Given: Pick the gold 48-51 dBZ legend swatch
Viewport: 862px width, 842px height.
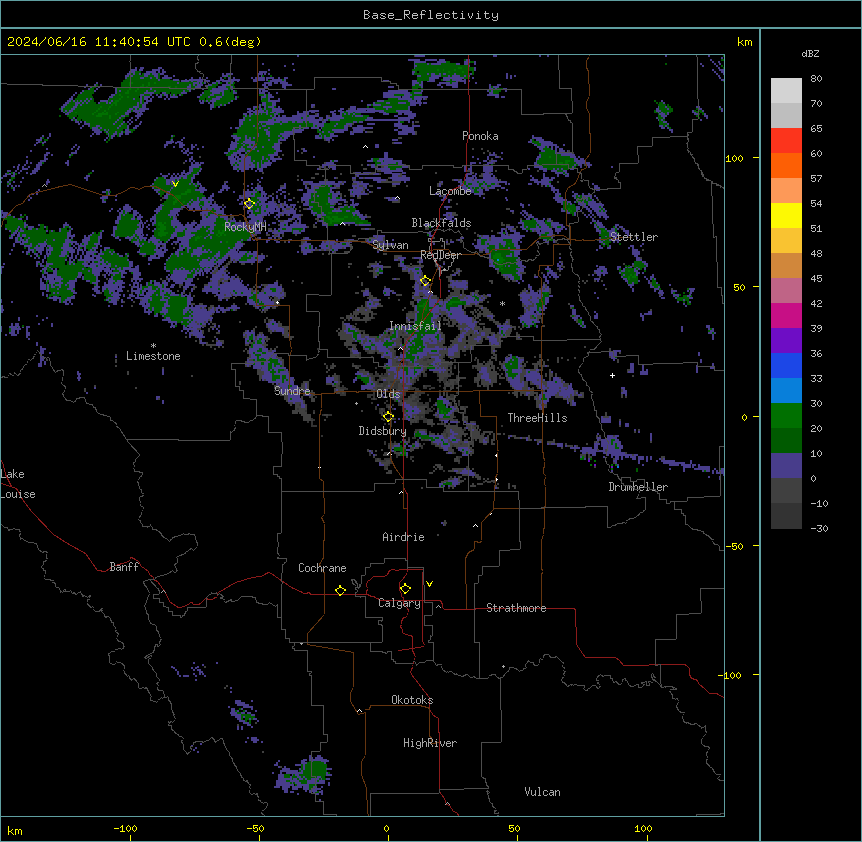Looking at the screenshot, I should pos(786,241).
